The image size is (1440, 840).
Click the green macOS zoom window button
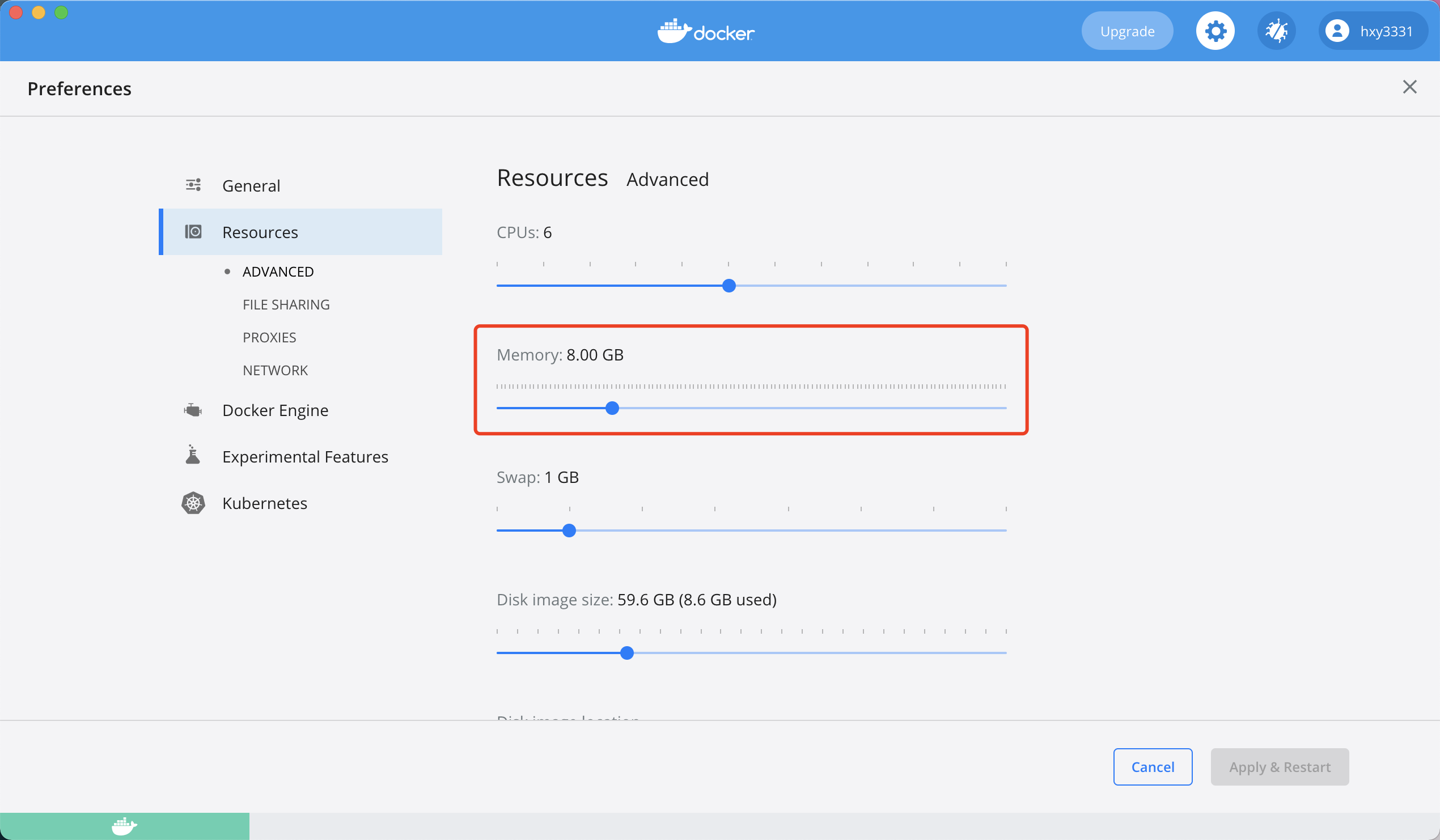[61, 12]
